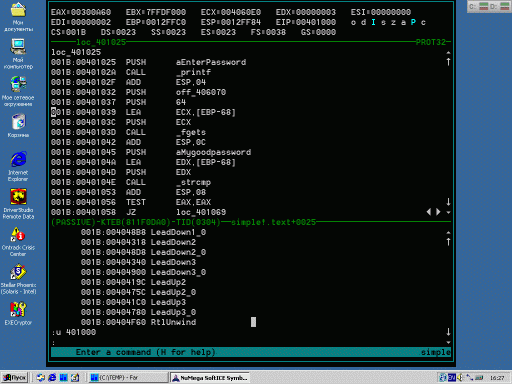The height and width of the screenshot is (384, 512).
Task: Open the My Documents folder icon
Action: tap(18, 17)
